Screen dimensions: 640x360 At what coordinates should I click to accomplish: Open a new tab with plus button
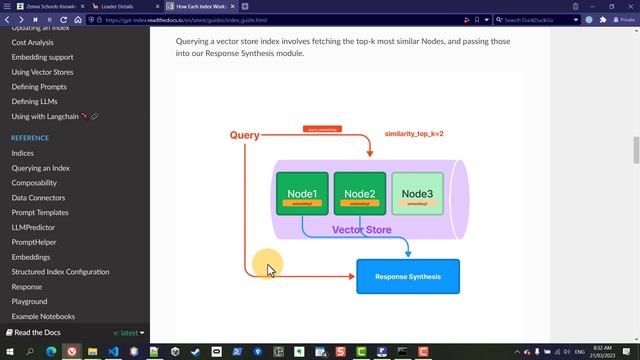pyautogui.click(x=245, y=7)
